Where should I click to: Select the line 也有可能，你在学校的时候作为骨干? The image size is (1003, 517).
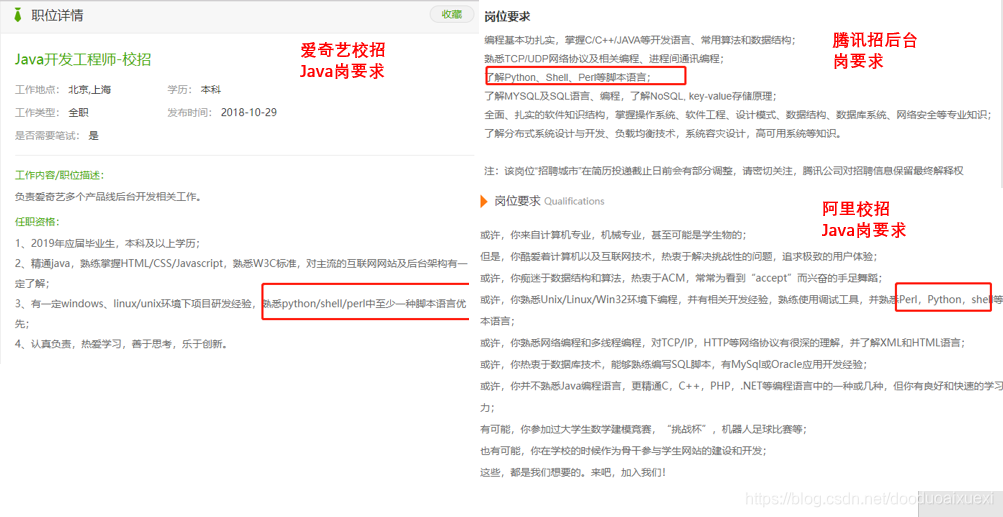point(623,450)
